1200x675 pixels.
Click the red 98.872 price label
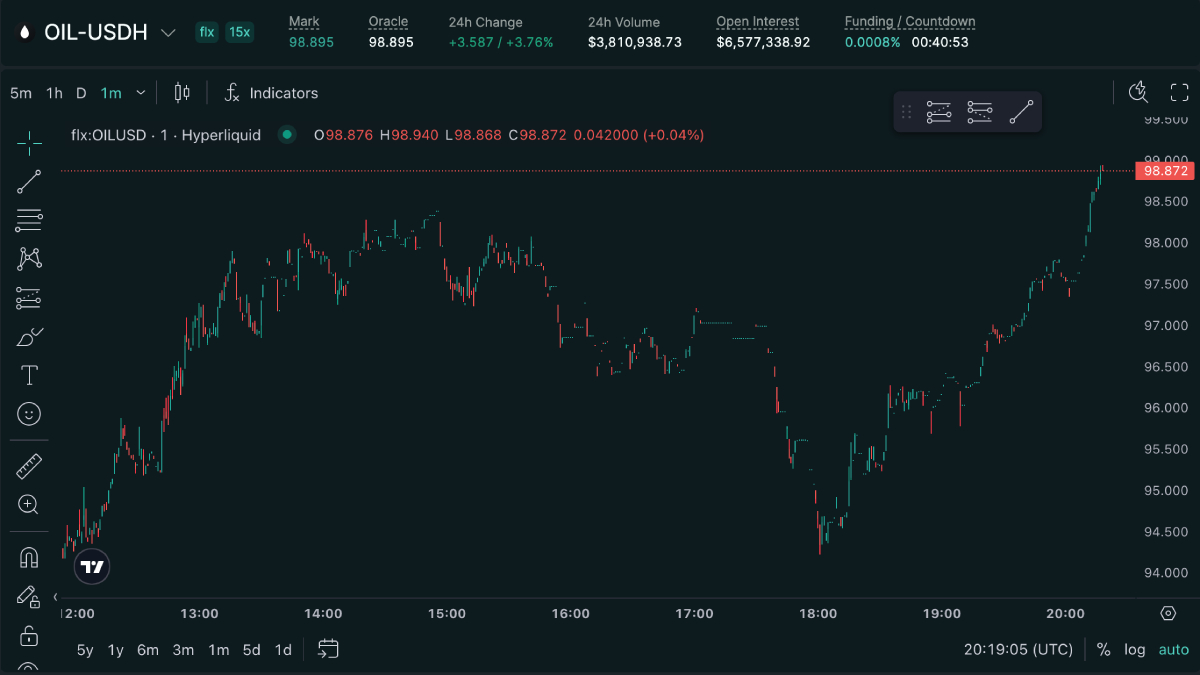point(1166,171)
